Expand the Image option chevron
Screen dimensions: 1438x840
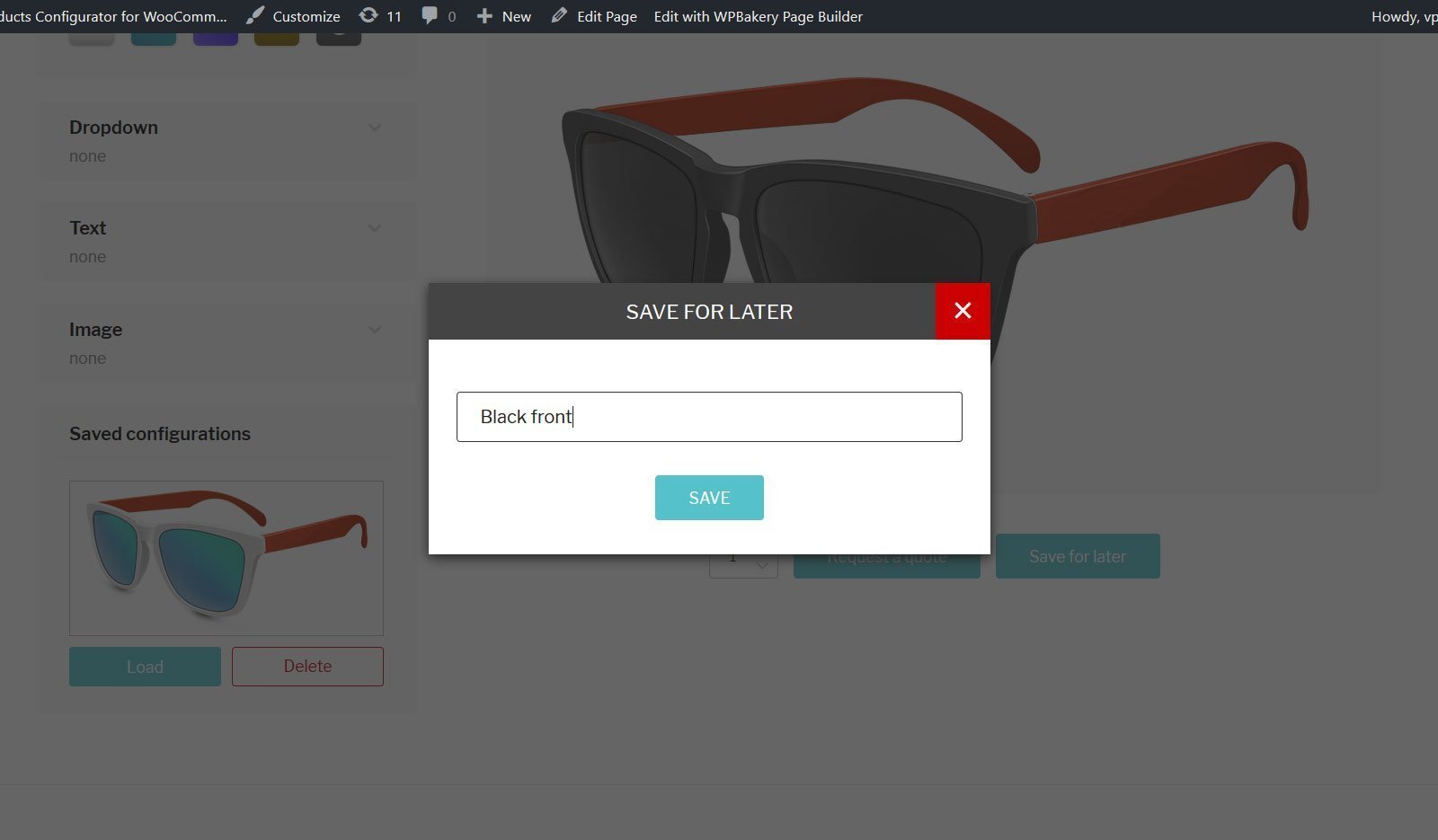point(374,330)
